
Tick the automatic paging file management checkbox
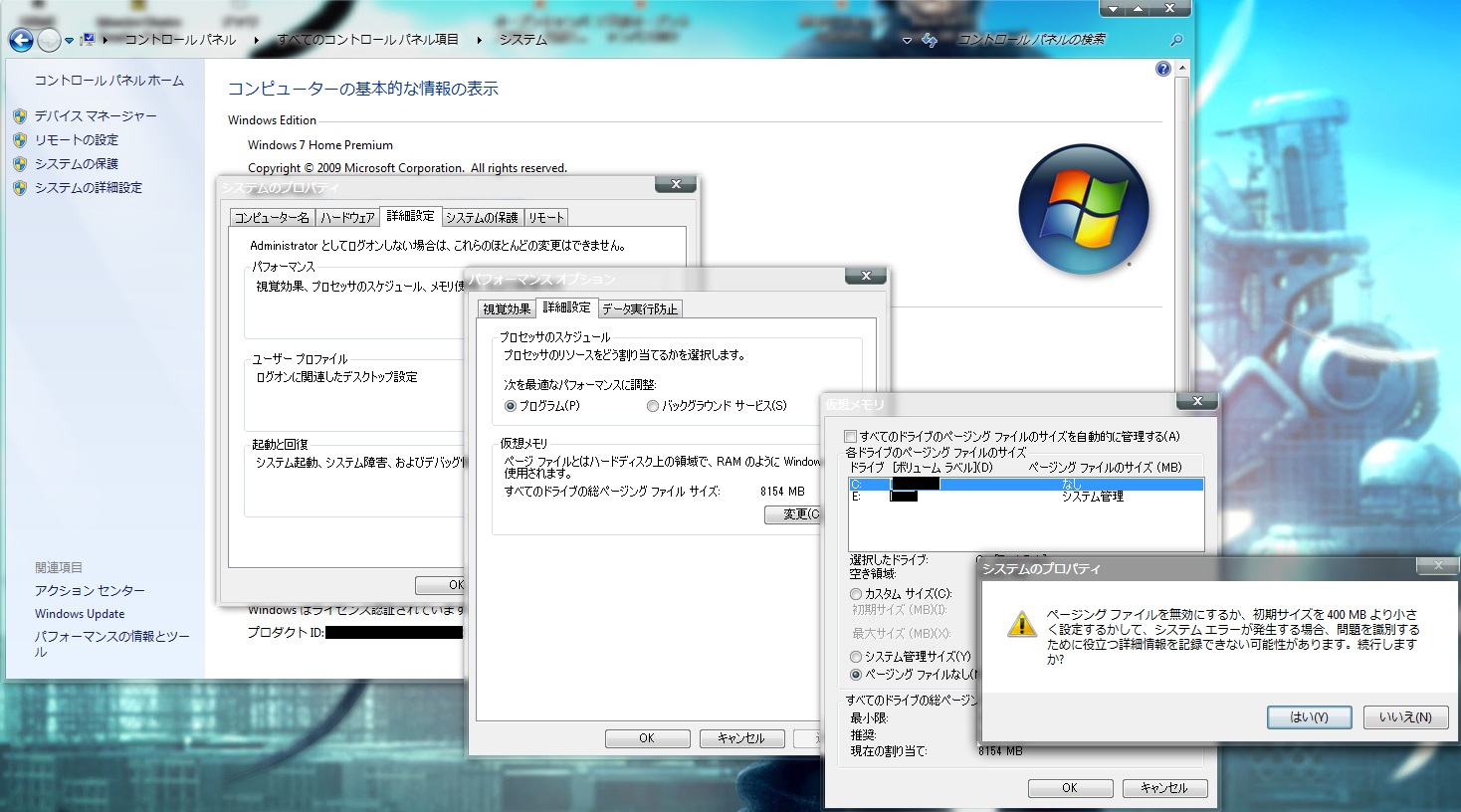coord(850,436)
